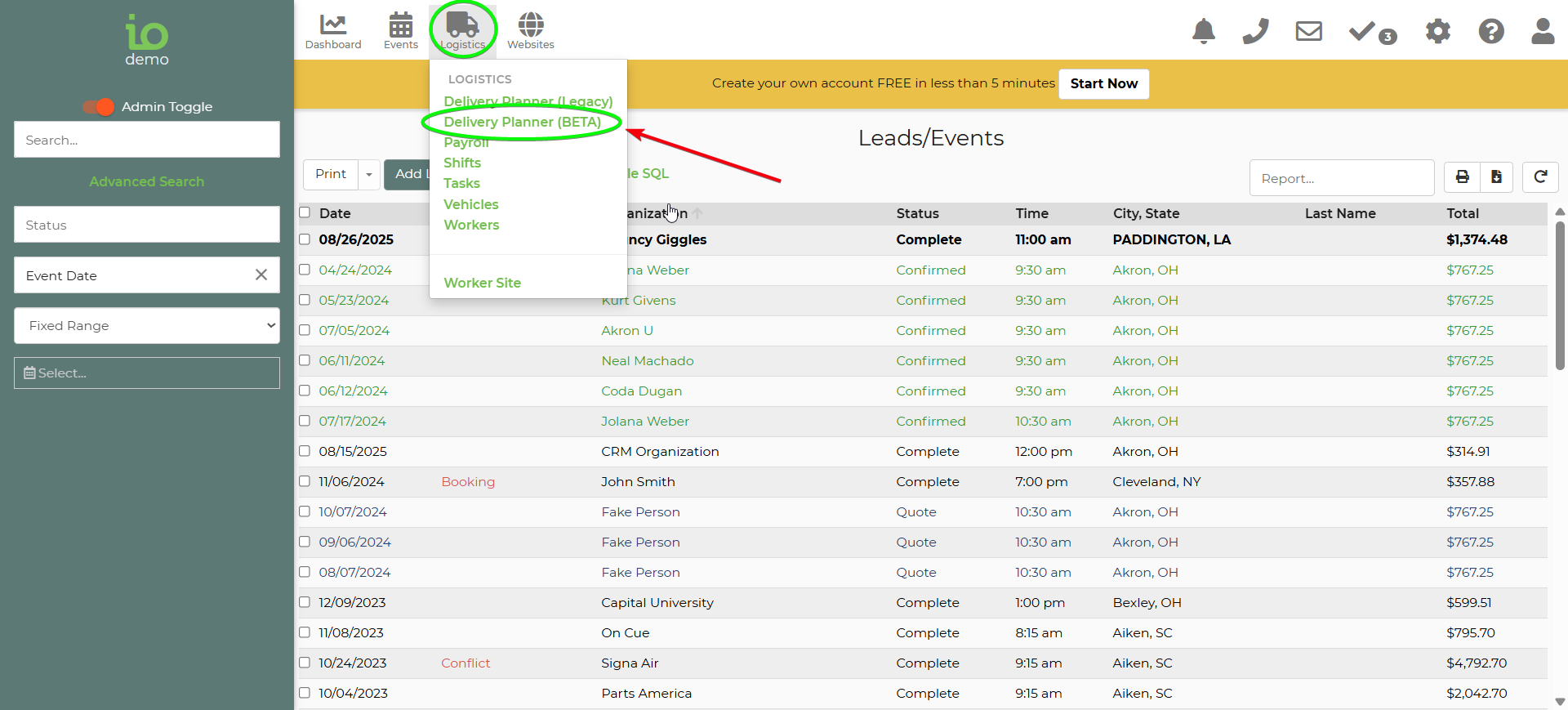Image resolution: width=1568 pixels, height=710 pixels.
Task: Check the box for 08/26/2025 row
Action: (305, 239)
